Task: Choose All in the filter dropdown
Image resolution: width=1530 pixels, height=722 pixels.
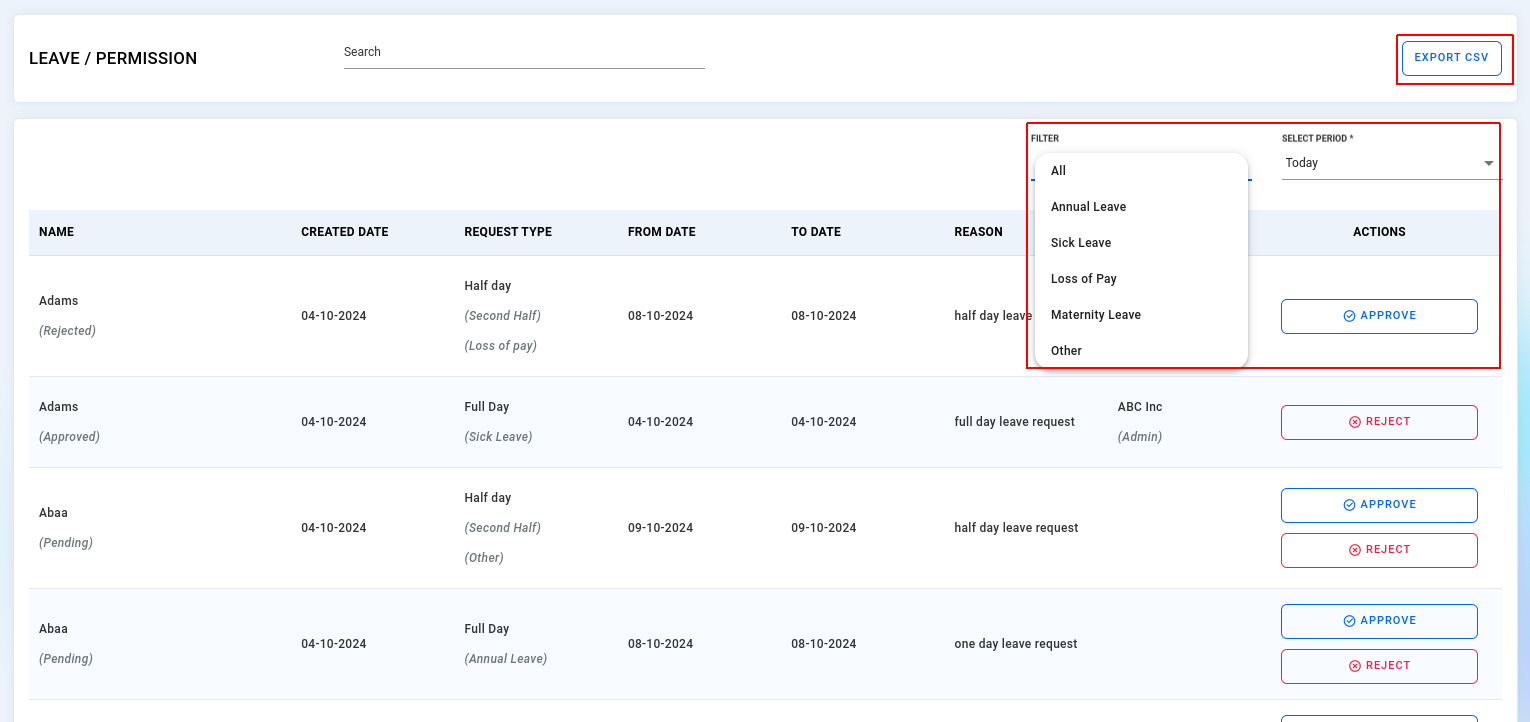Action: (1141, 171)
